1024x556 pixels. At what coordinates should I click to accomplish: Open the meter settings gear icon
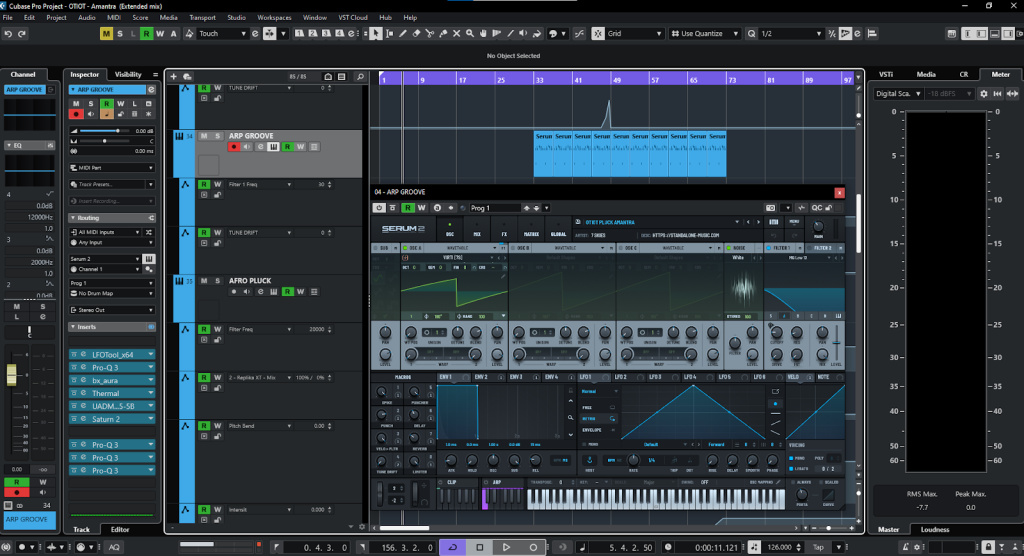[x=983, y=93]
